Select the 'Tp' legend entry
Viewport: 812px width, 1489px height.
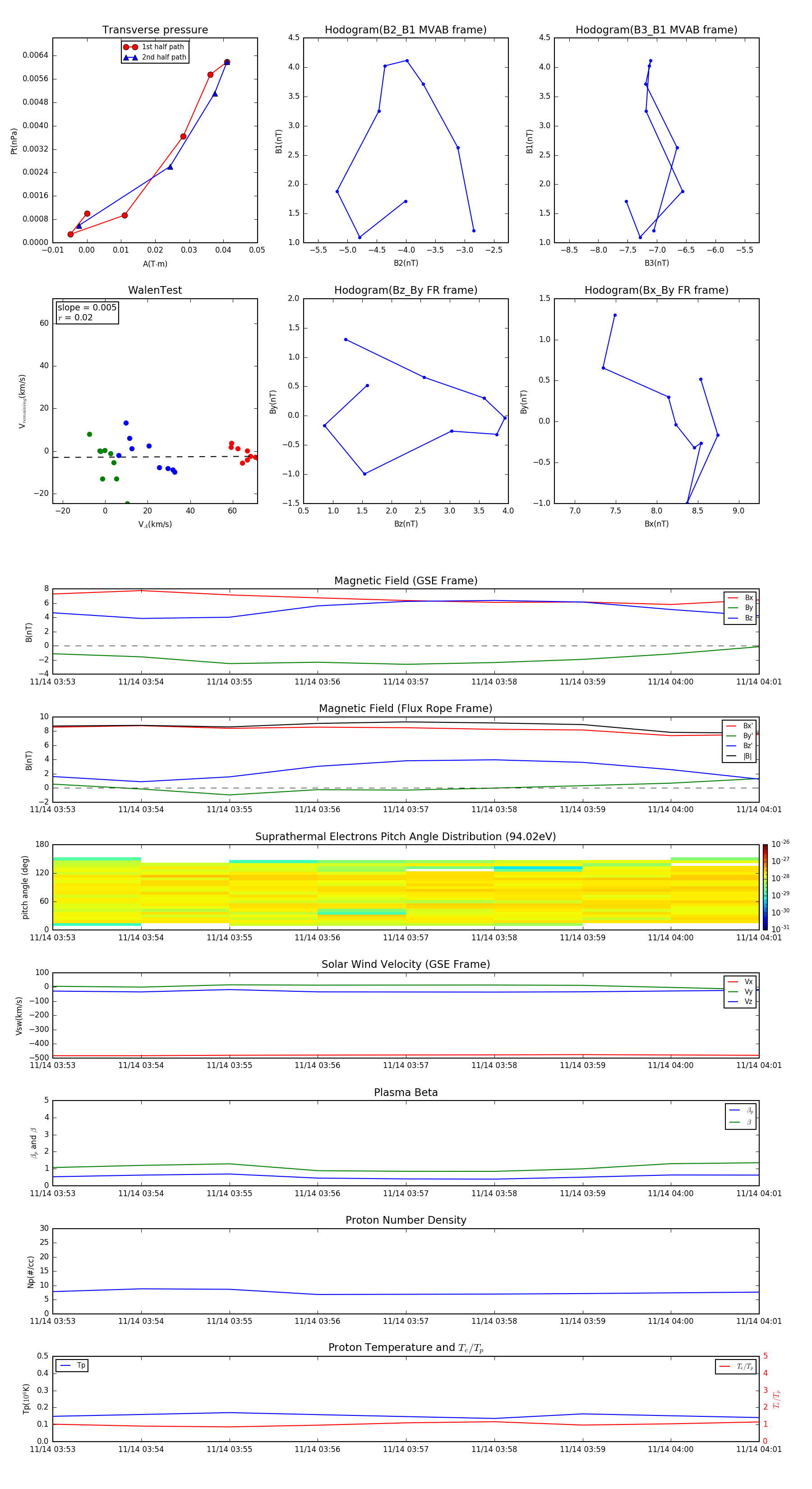coord(72,1365)
